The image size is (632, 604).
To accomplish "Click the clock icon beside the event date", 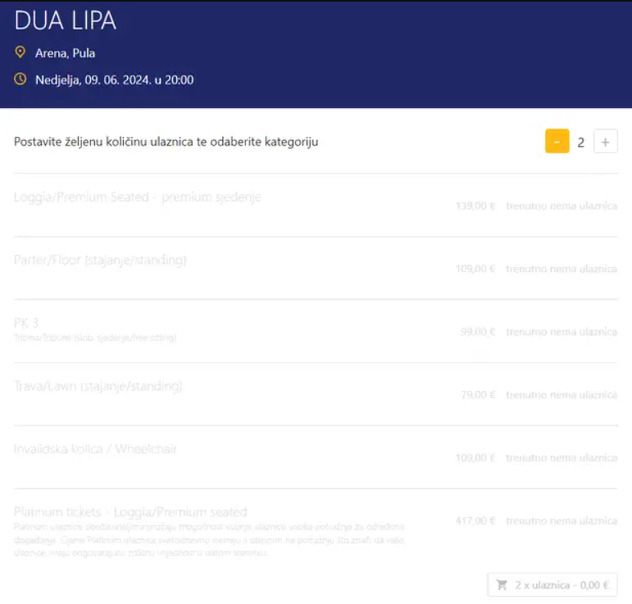I will pos(20,79).
